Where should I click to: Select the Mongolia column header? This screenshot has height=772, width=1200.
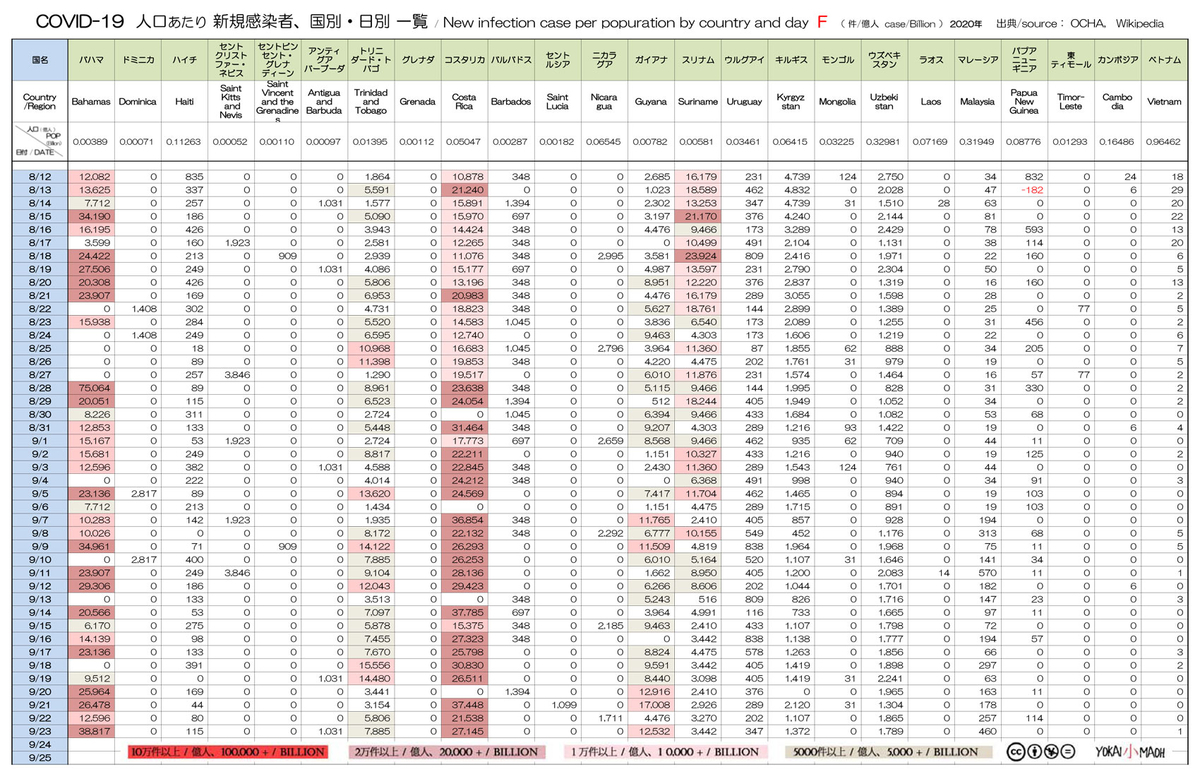point(837,102)
